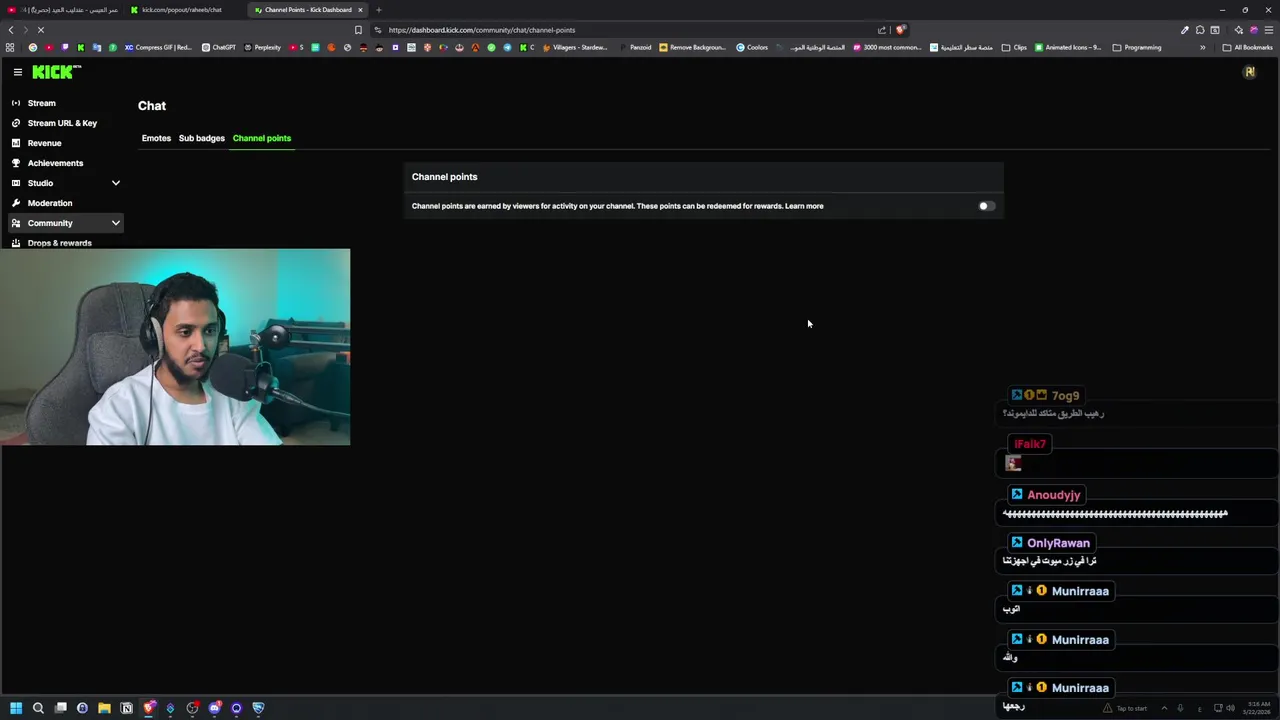Viewport: 1280px width, 720px height.
Task: Click the Community people icon
Action: pyautogui.click(x=16, y=223)
